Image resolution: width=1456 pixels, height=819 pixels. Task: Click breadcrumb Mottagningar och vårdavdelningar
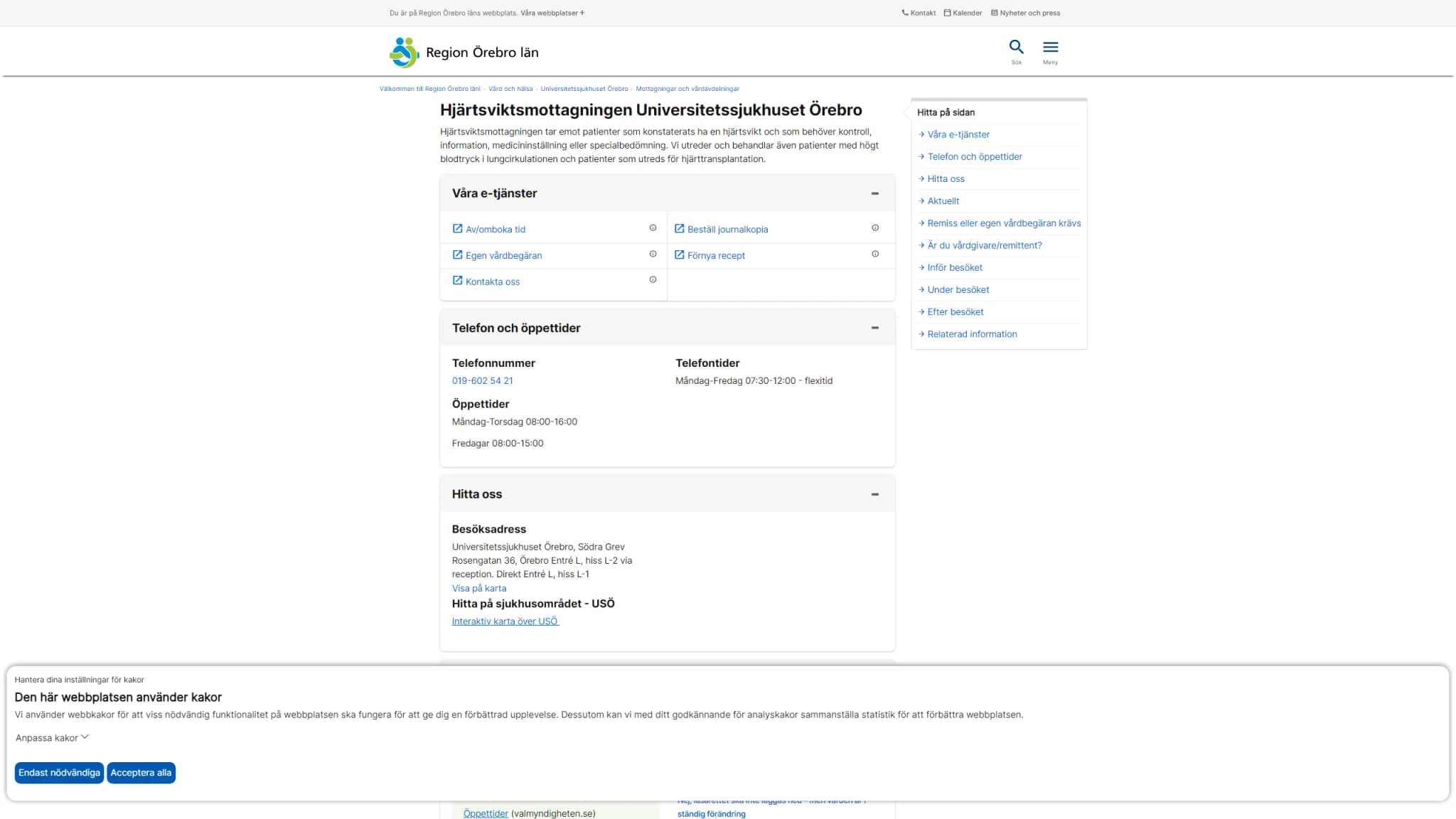click(x=687, y=89)
